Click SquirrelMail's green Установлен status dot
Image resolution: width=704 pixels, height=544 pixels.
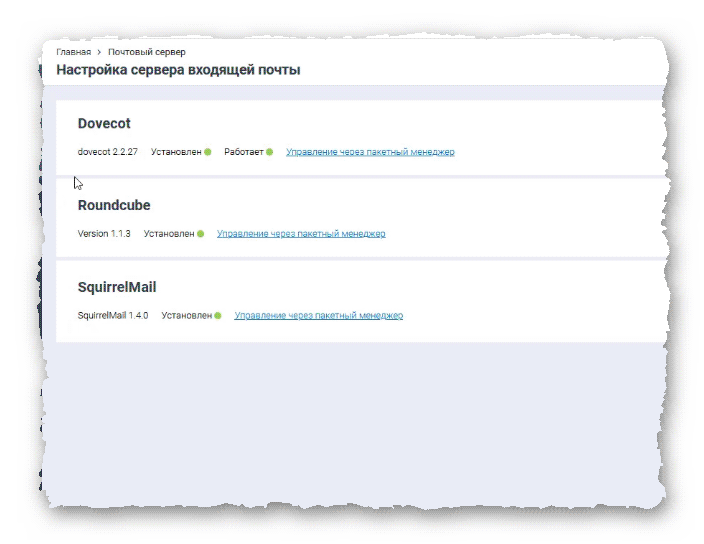coord(218,316)
